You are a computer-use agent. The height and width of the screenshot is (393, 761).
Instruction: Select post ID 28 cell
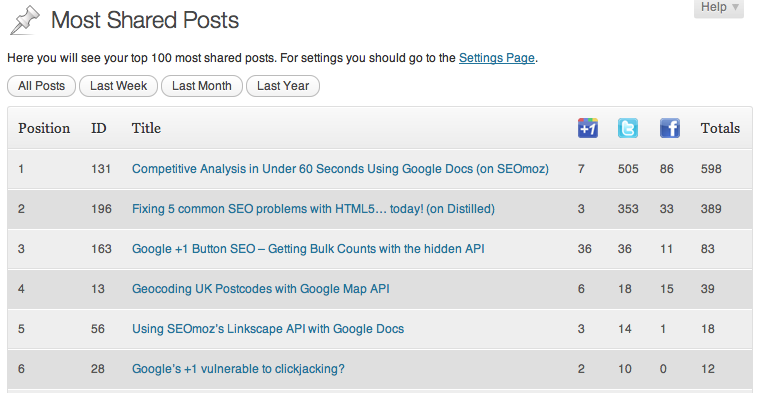98,369
